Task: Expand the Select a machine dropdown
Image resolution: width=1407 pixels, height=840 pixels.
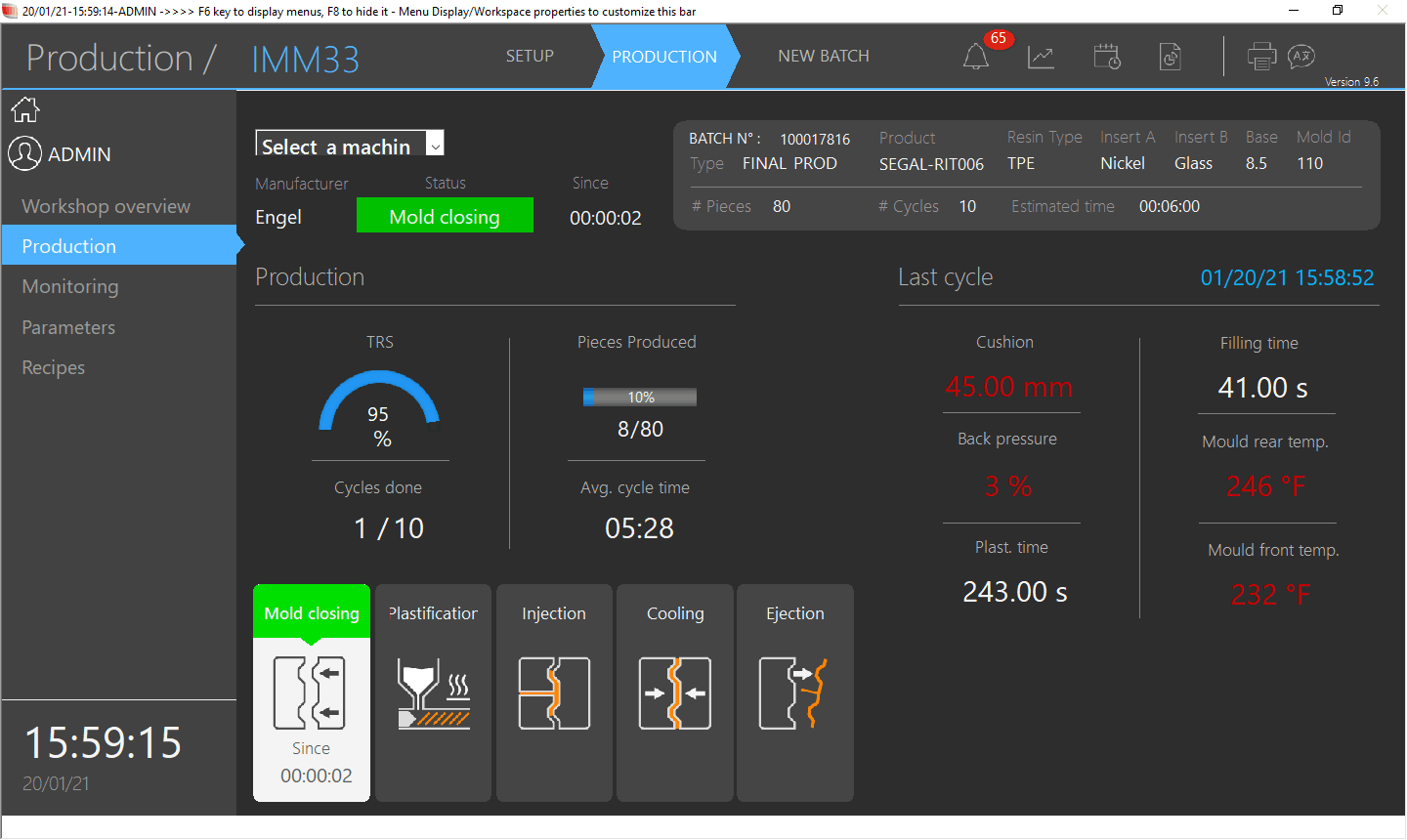Action: click(x=436, y=146)
